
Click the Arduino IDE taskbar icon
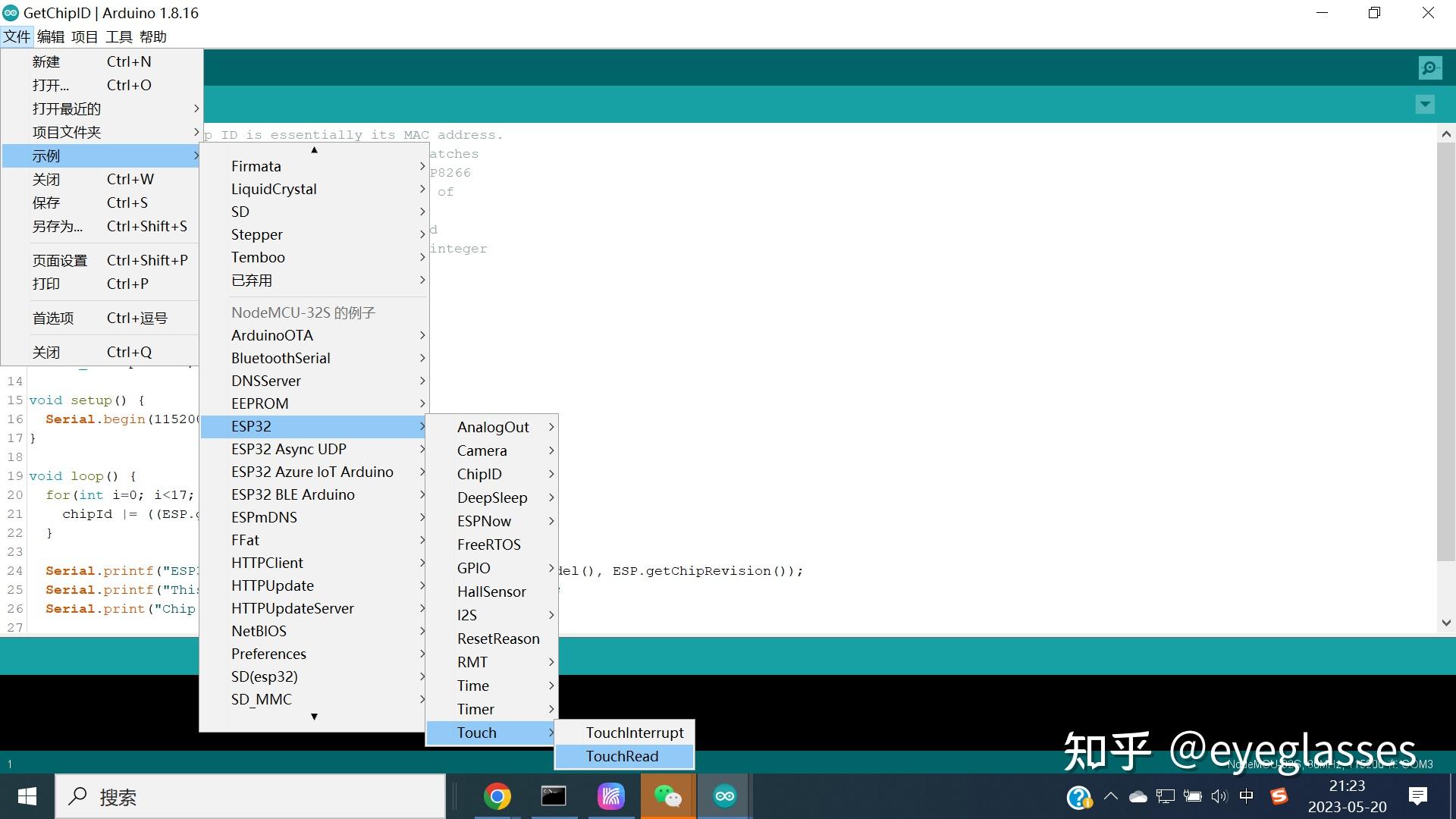(724, 796)
